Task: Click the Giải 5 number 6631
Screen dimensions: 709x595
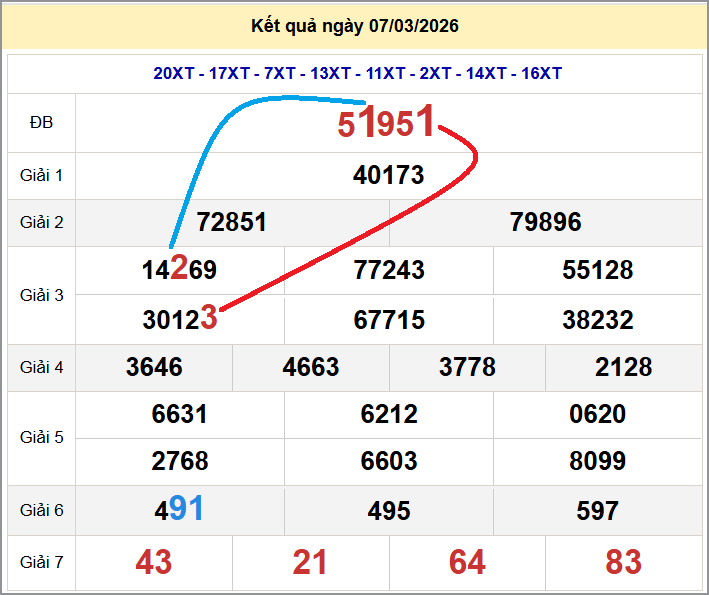Action: pos(180,414)
